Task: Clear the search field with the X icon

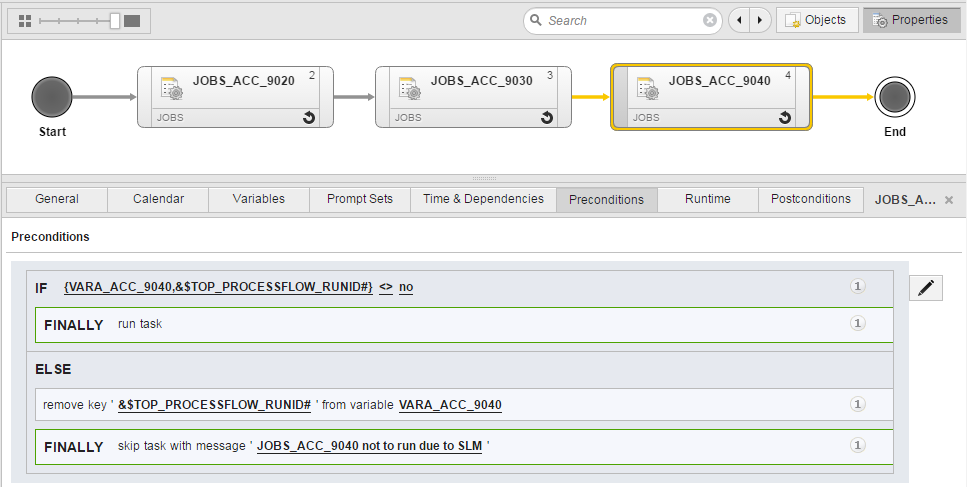Action: [709, 20]
